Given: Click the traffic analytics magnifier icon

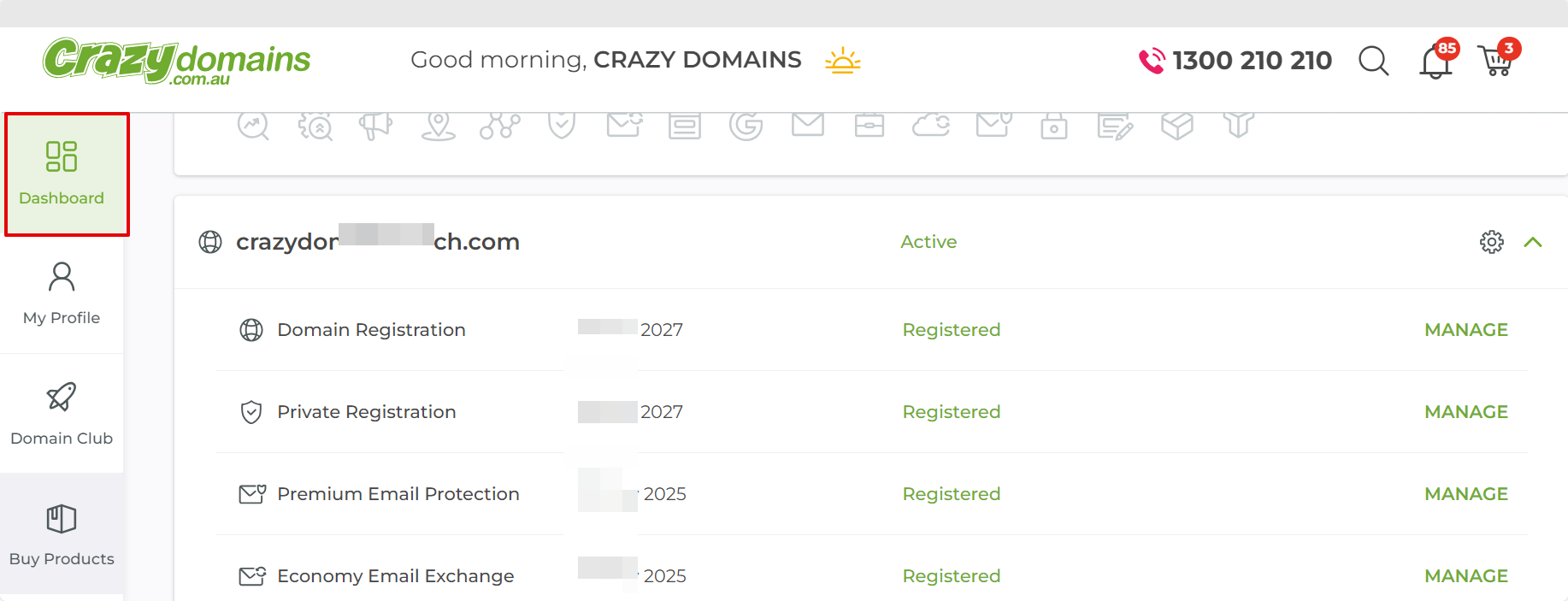Looking at the screenshot, I should (x=253, y=126).
